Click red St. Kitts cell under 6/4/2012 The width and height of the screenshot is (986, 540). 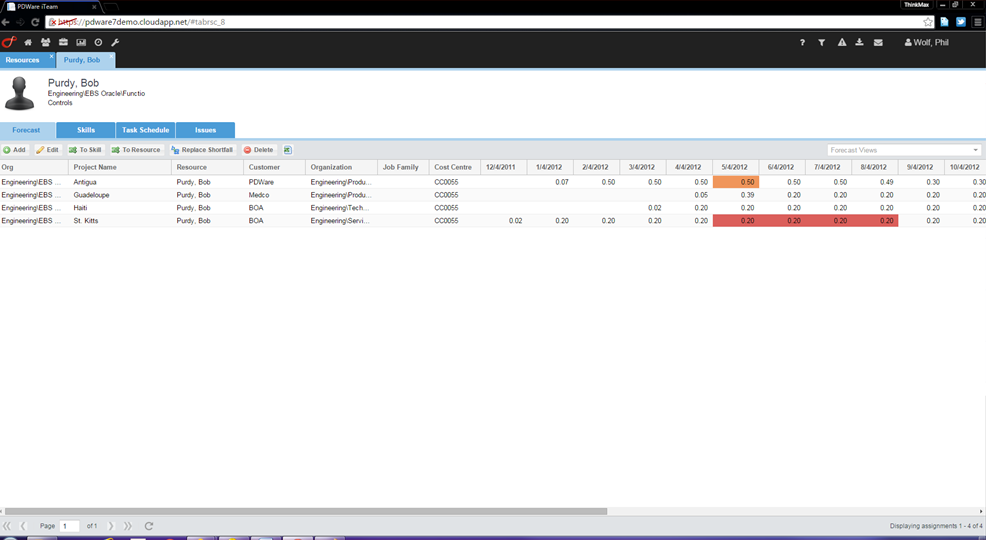[782, 221]
